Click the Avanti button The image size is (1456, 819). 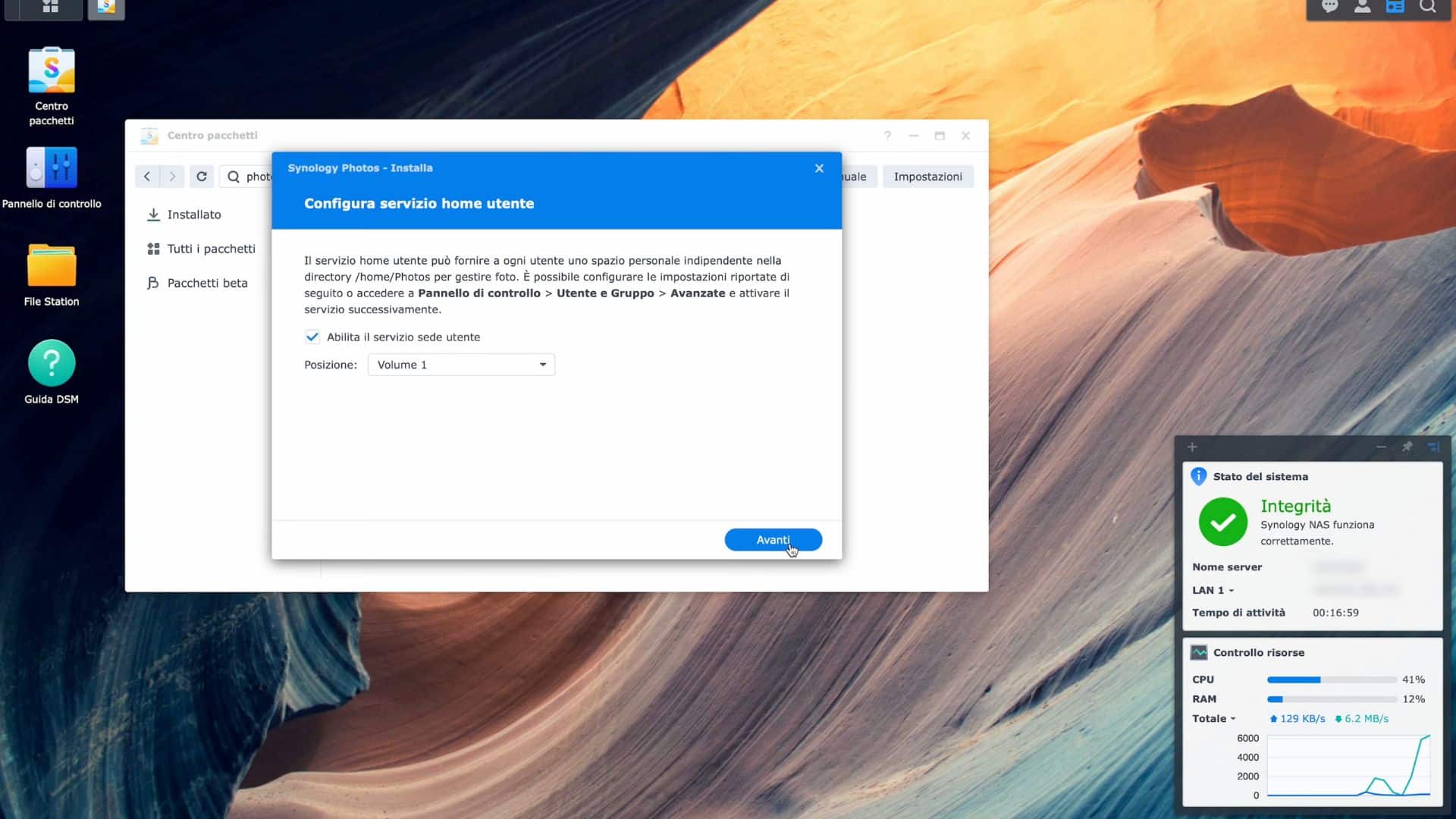coord(773,540)
